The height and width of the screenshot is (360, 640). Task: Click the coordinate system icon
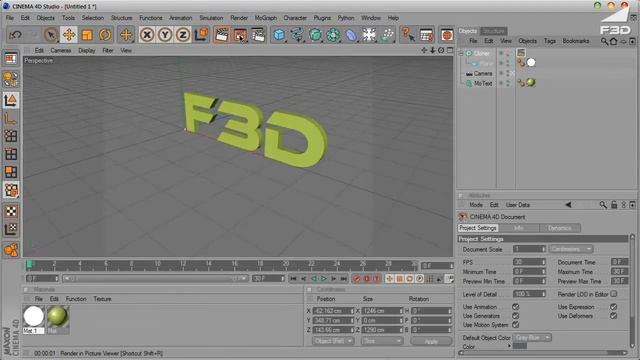point(201,35)
